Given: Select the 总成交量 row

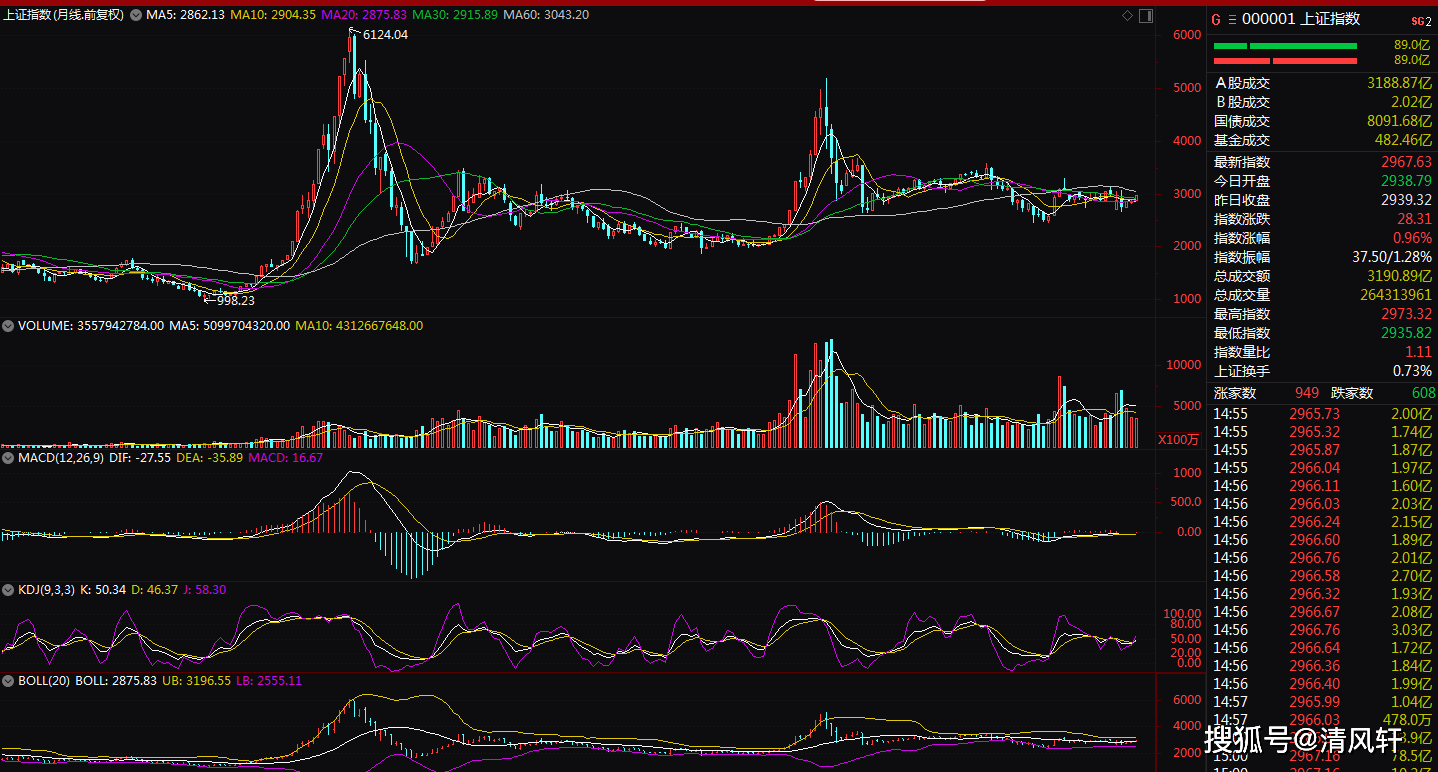Looking at the screenshot, I should pos(1322,295).
